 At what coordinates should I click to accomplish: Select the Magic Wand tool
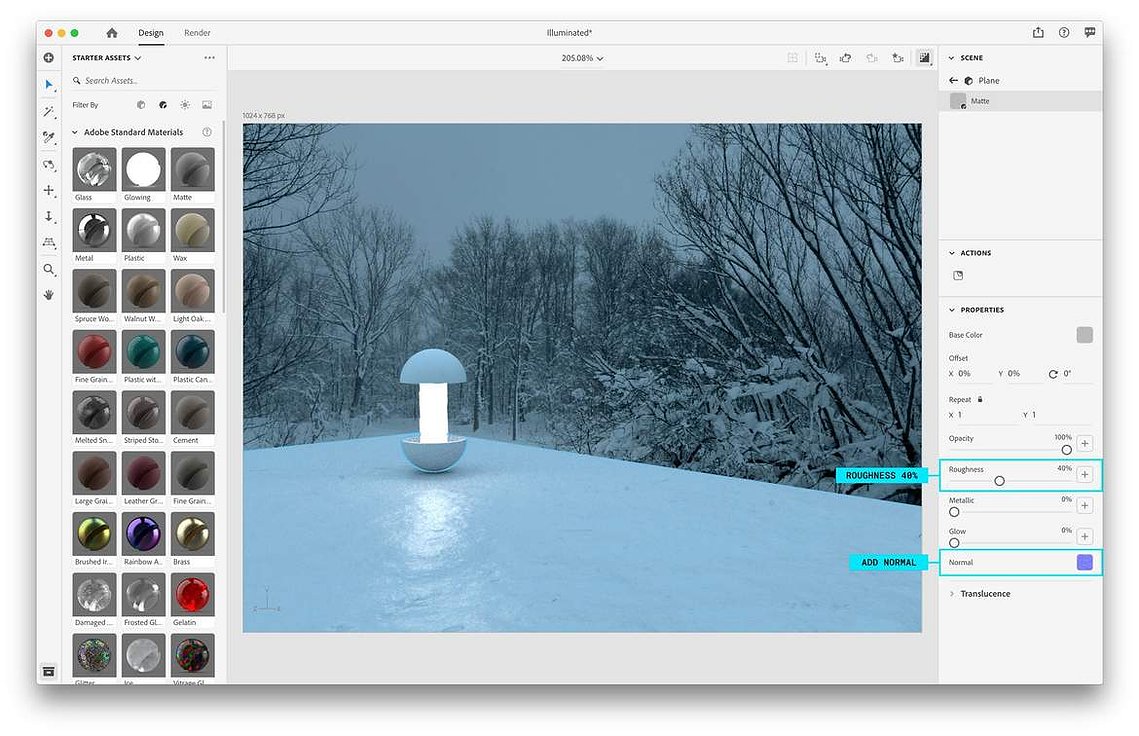(49, 111)
